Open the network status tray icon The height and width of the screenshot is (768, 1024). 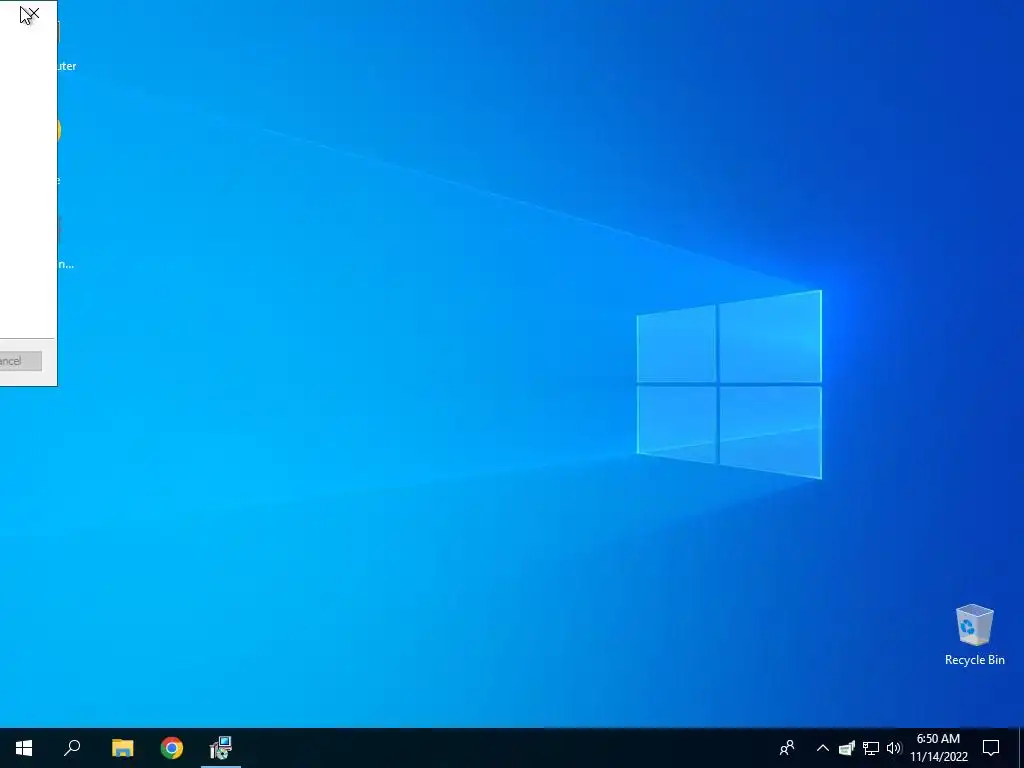point(871,748)
